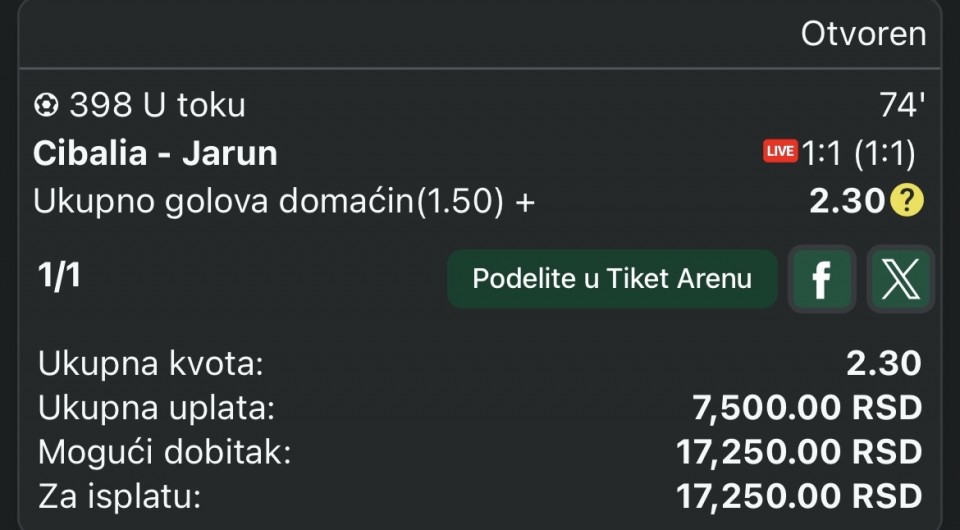This screenshot has height=530, width=960.
Task: Click the red LIVE badge
Action: 779,152
